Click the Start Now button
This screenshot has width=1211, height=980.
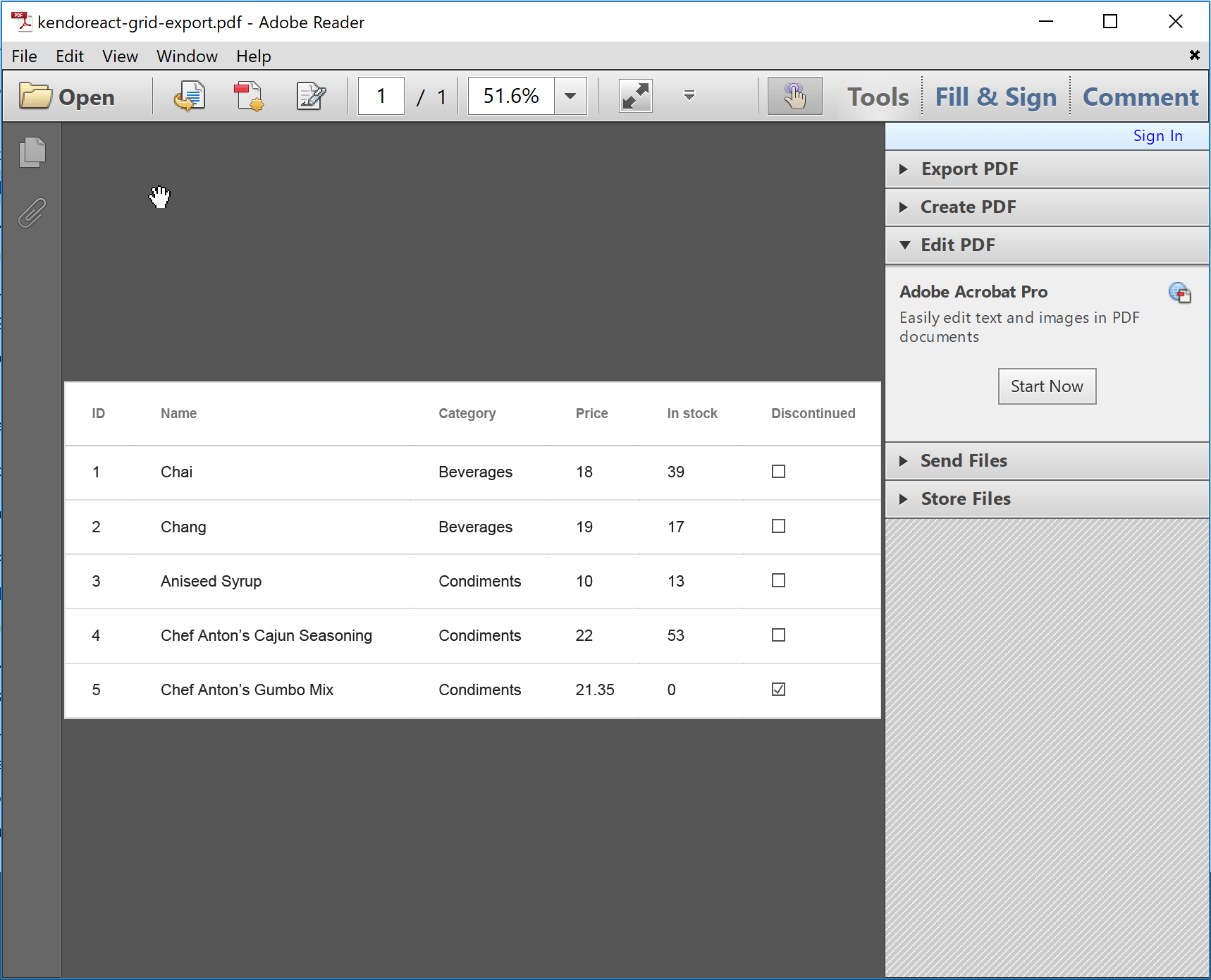[x=1046, y=386]
